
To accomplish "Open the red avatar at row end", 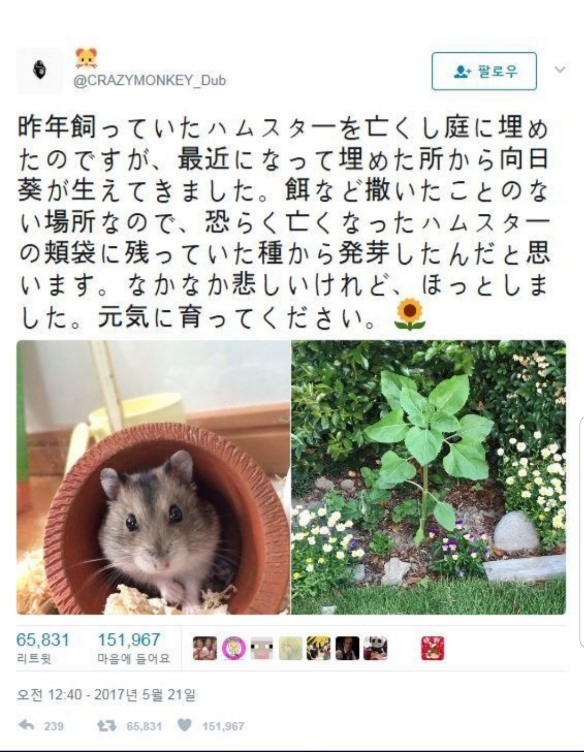I will pos(433,648).
